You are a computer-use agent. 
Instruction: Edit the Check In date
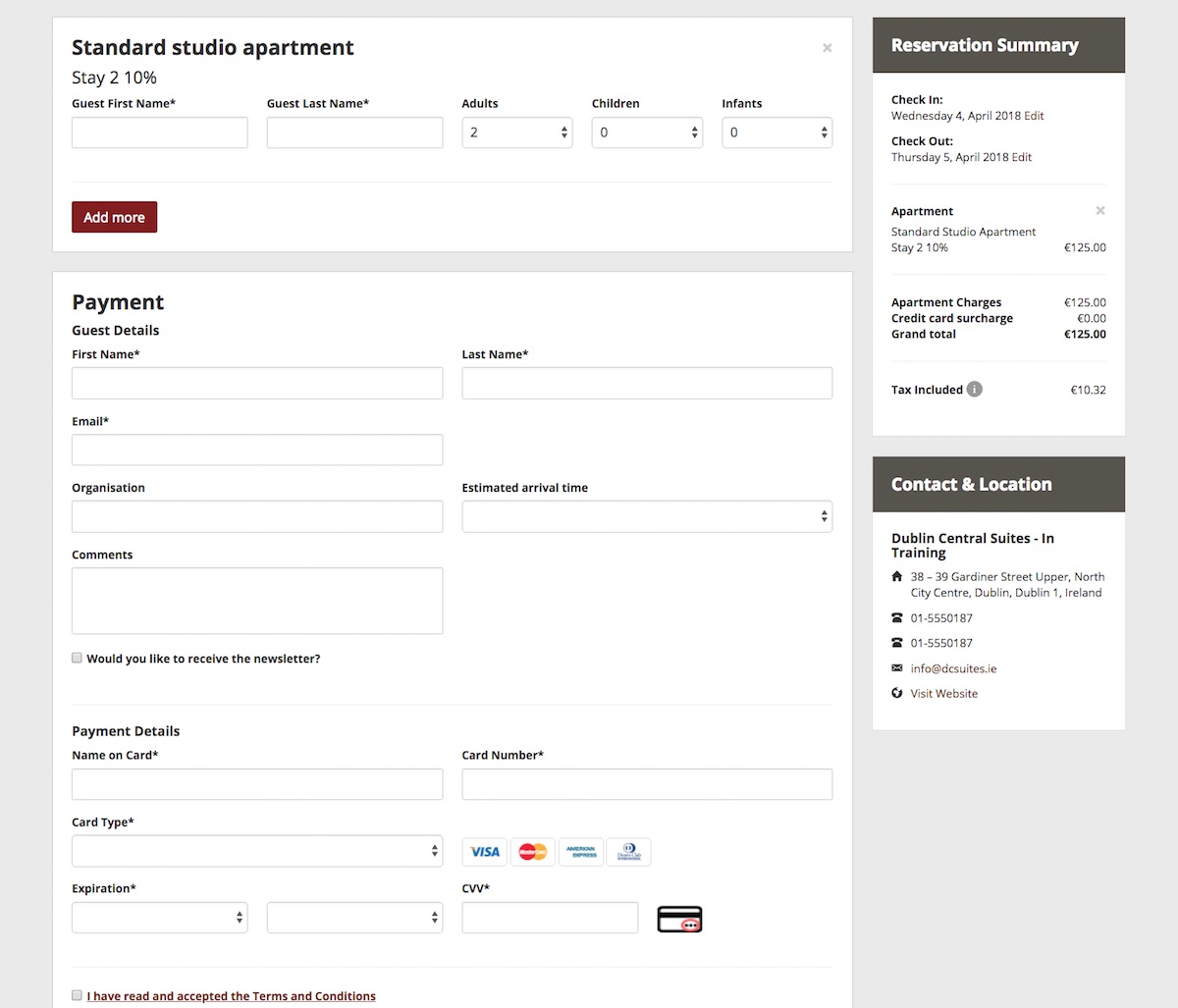click(x=1034, y=116)
